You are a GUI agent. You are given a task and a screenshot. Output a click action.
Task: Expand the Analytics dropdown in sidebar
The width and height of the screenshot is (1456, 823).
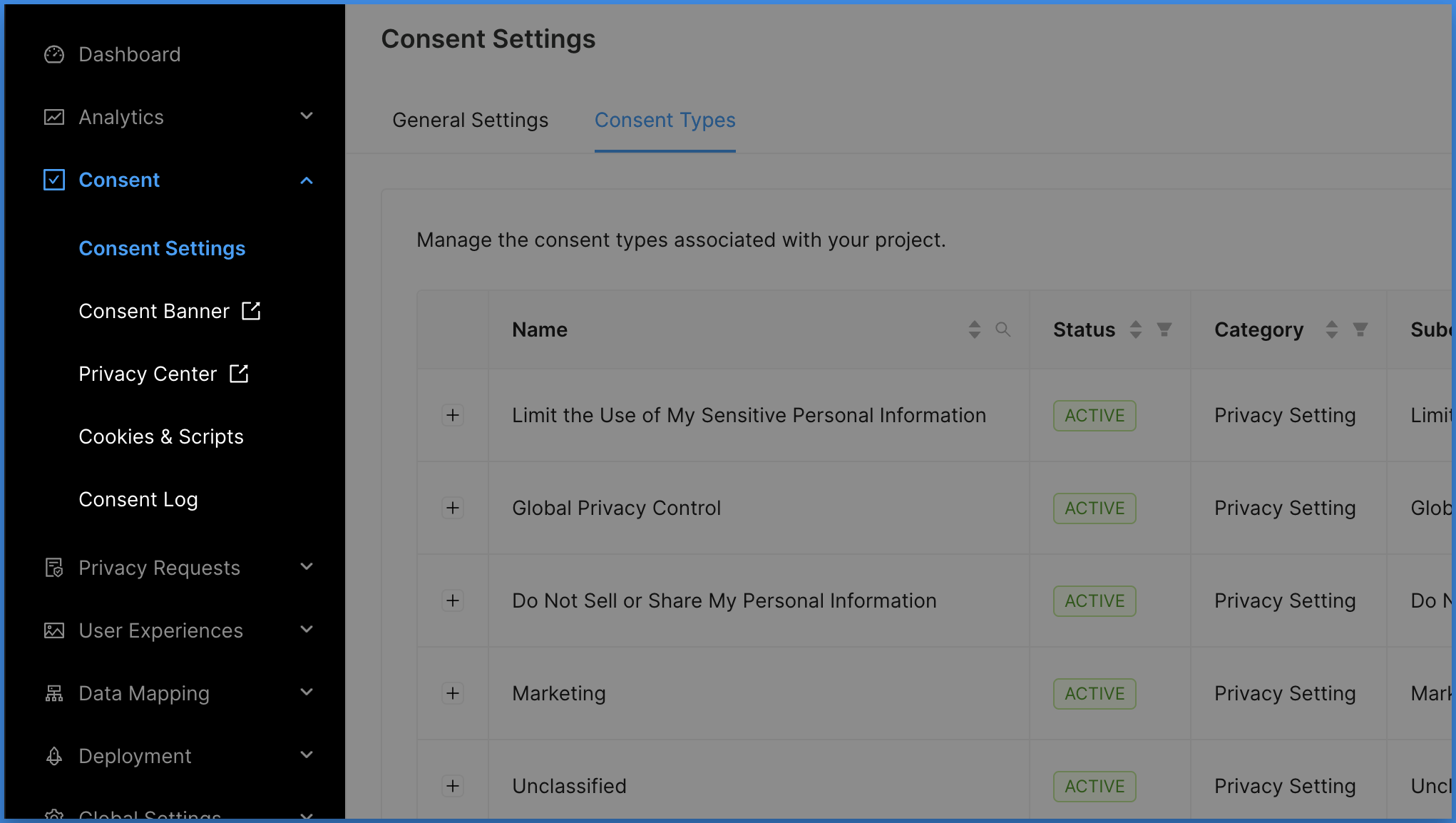pos(307,117)
